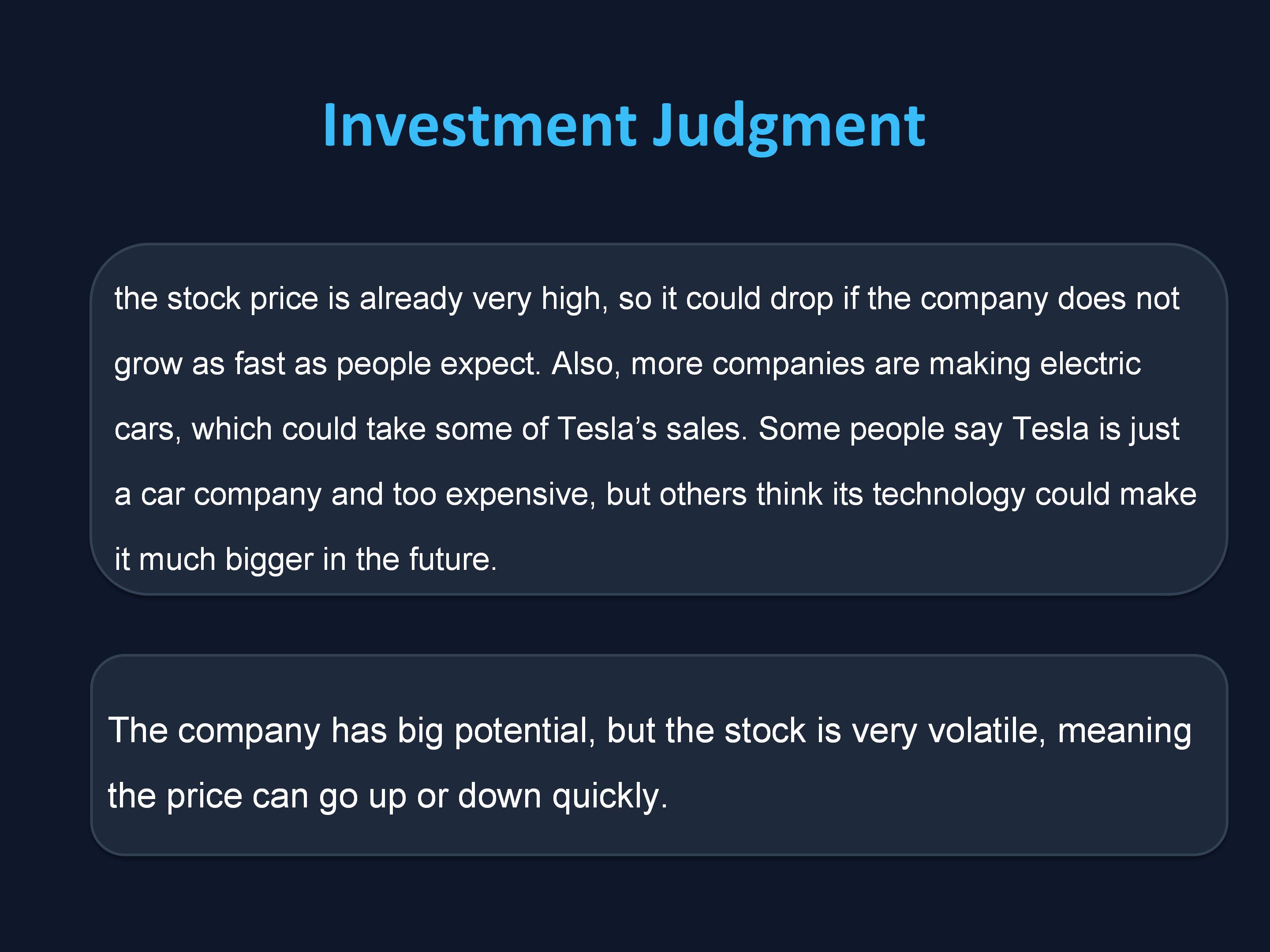This screenshot has width=1270, height=952.
Task: Click the word "meaning" in the lower card
Action: pos(1124,731)
